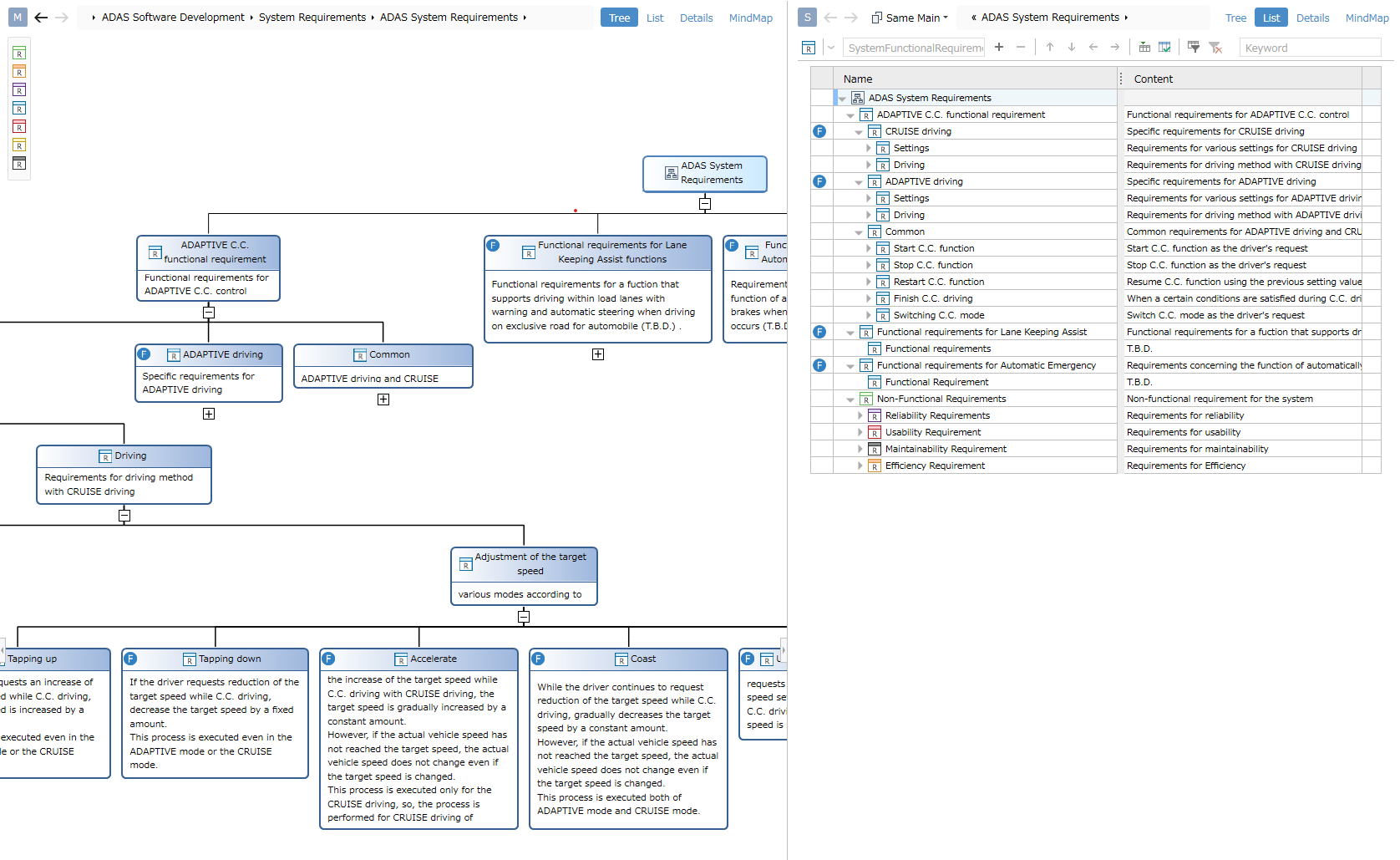Move item up with the up arrow
This screenshot has width=1400, height=860.
tap(1050, 47)
